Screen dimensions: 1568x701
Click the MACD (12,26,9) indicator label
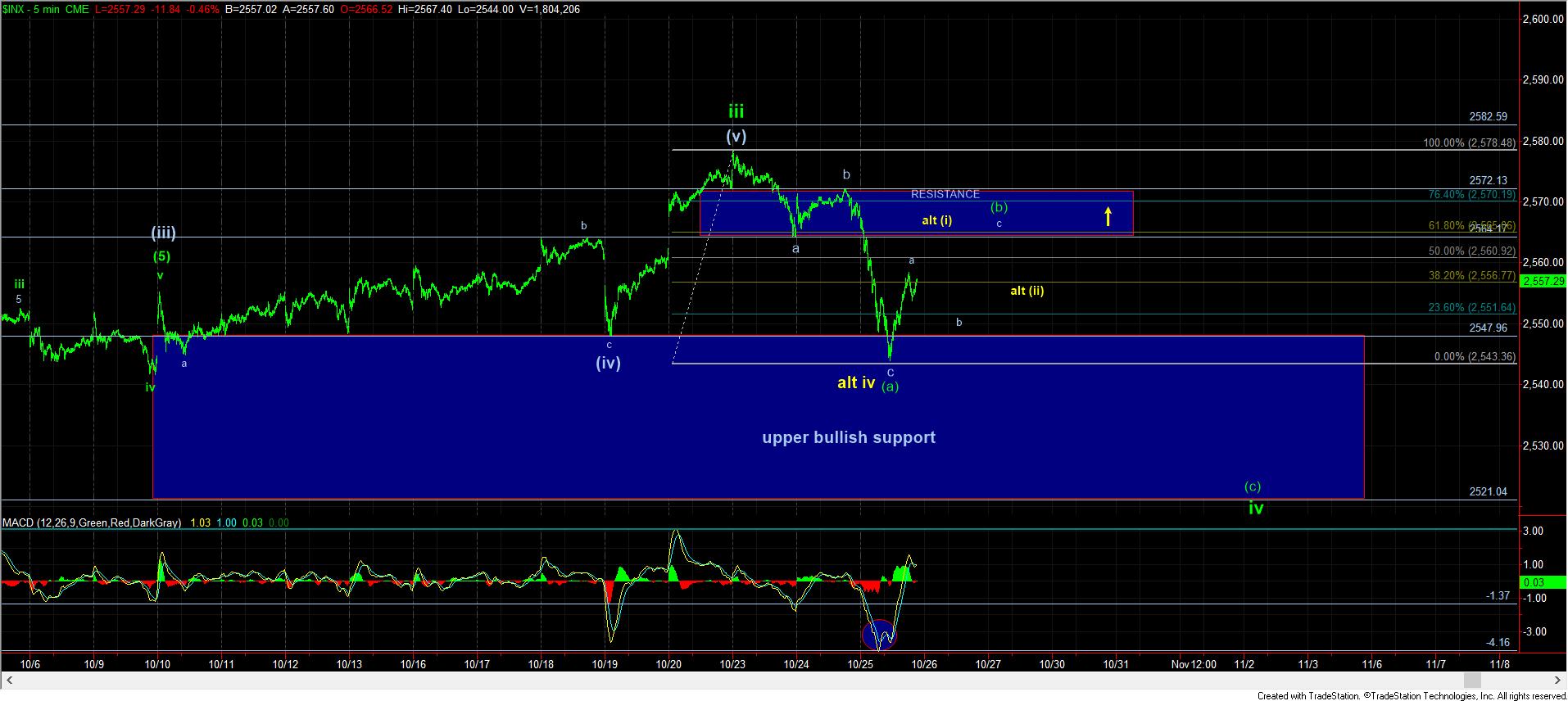(x=92, y=522)
